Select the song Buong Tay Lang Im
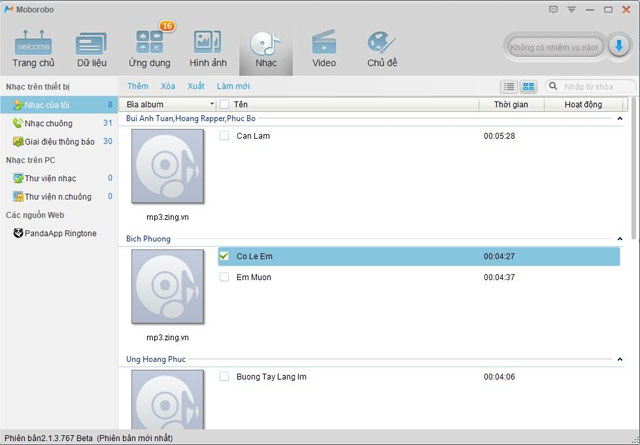The width and height of the screenshot is (640, 445). (x=271, y=376)
